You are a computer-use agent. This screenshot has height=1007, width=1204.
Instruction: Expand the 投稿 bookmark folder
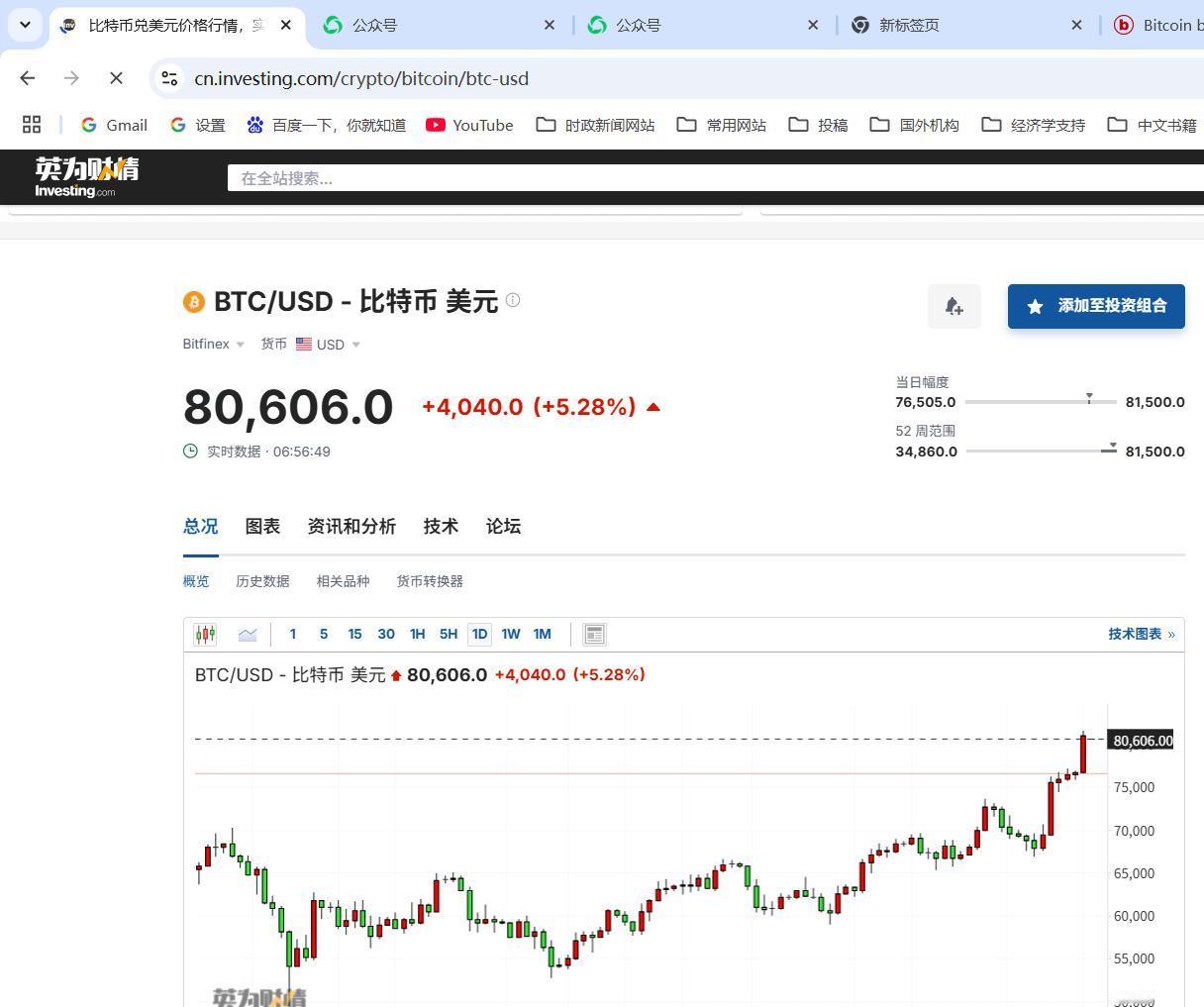pyautogui.click(x=818, y=125)
